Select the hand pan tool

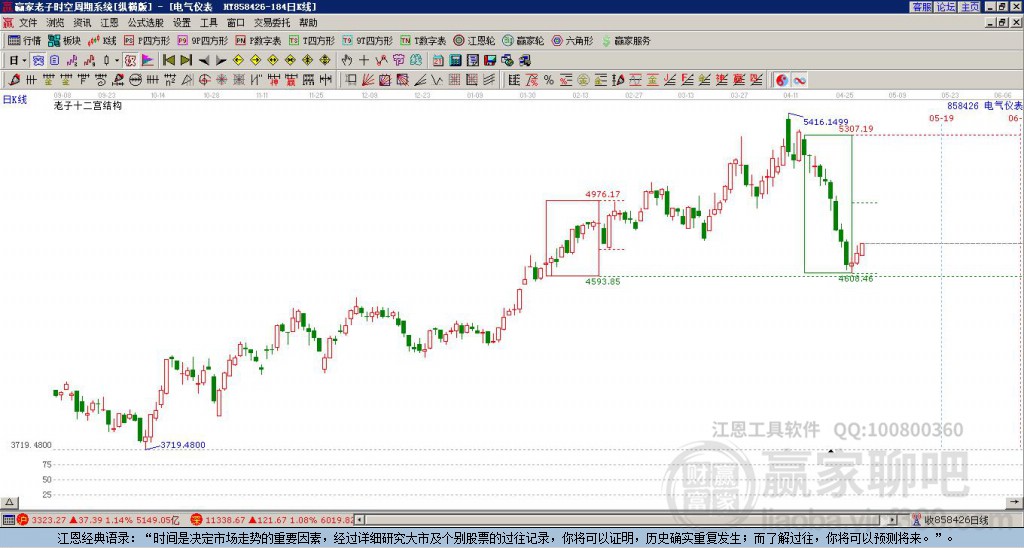point(347,61)
